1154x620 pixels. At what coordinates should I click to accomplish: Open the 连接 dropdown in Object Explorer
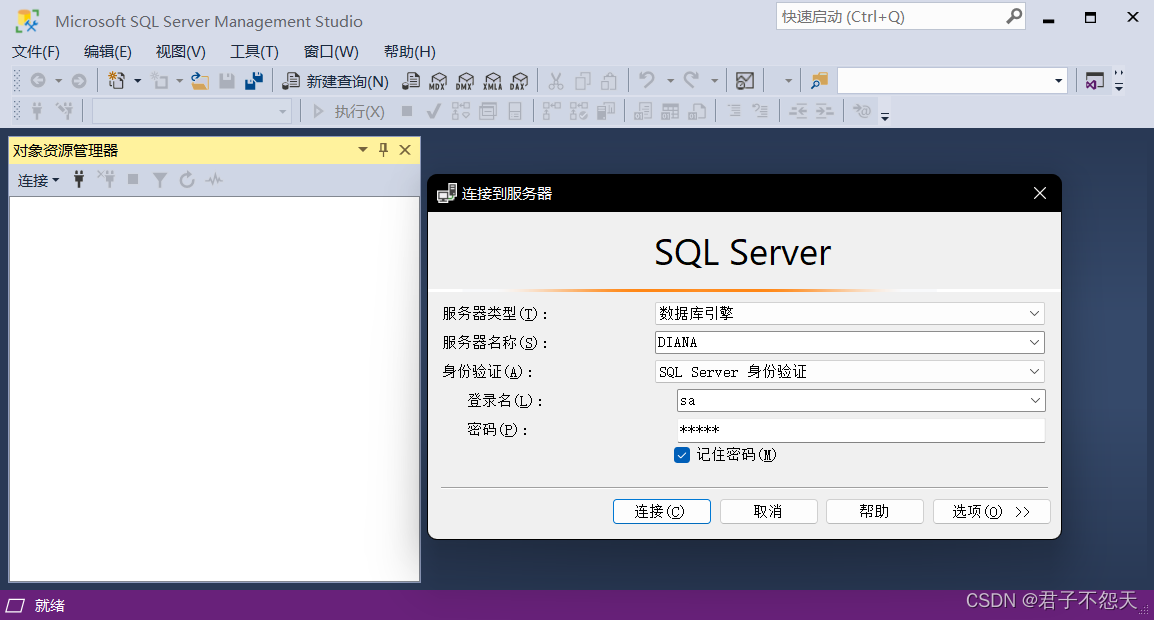coord(38,180)
